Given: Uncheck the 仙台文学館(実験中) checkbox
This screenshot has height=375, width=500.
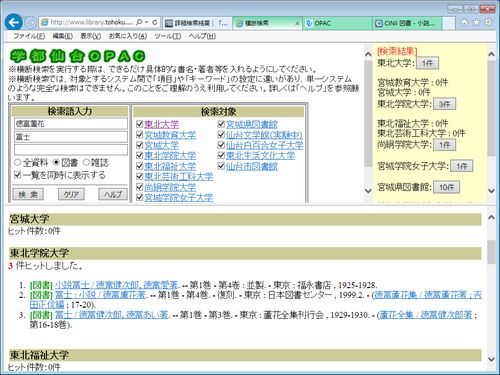Looking at the screenshot, I should 221,135.
